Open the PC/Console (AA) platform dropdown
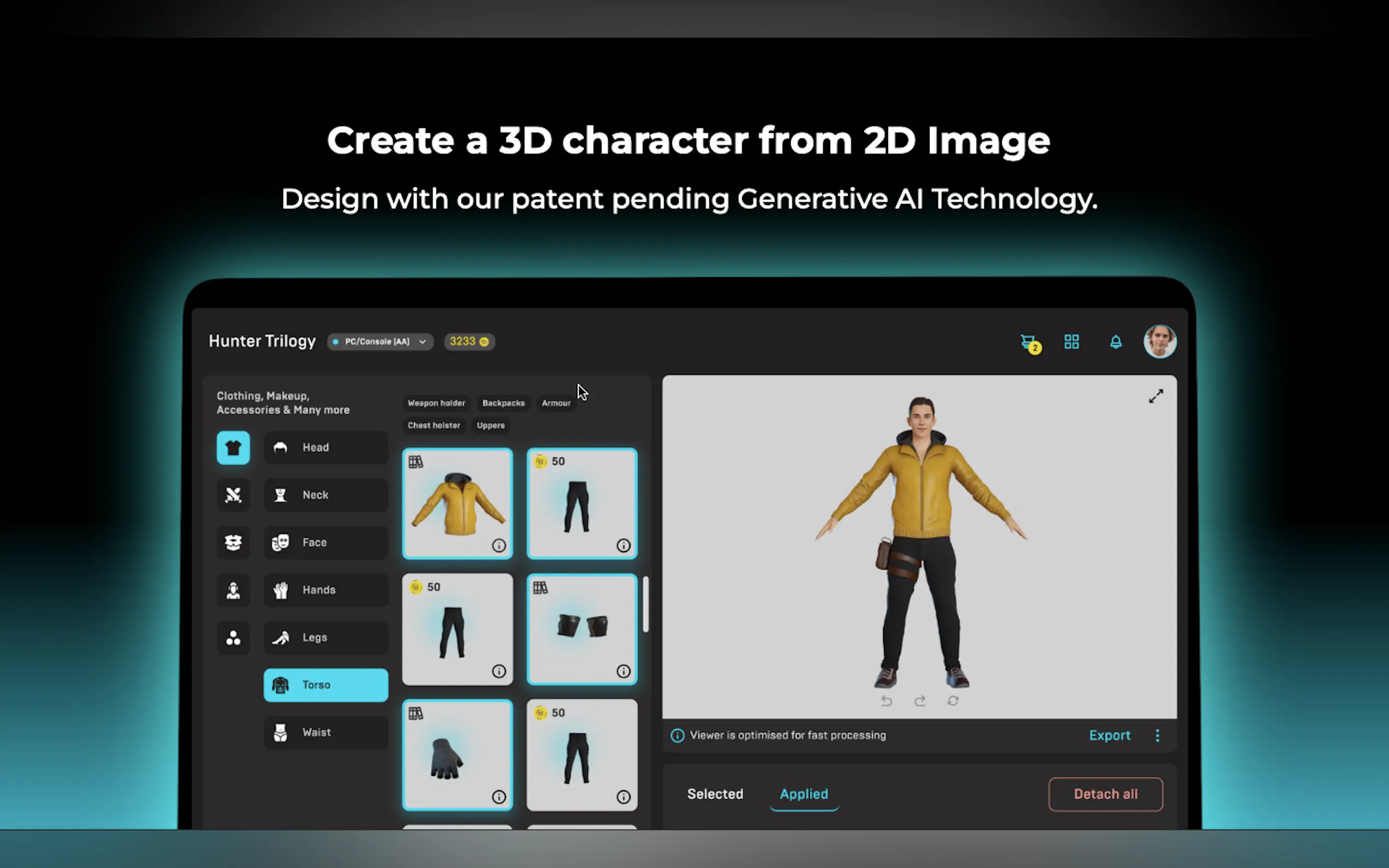Viewport: 1389px width, 868px height. click(x=380, y=342)
